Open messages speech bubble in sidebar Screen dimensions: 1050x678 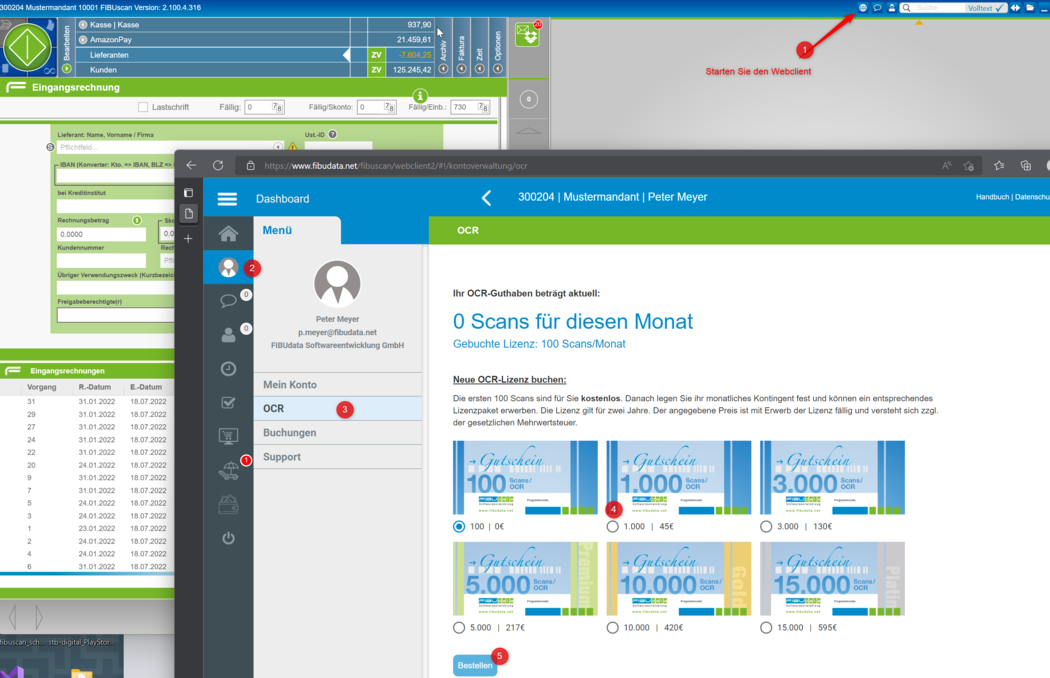[x=228, y=301]
